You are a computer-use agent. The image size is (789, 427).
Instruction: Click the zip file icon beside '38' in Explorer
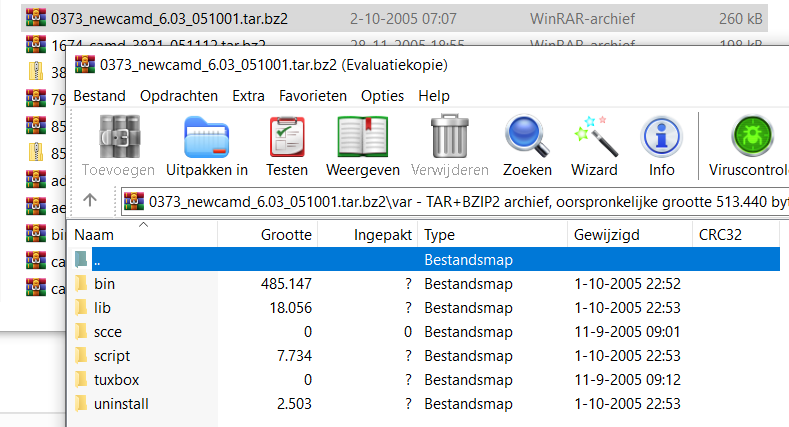tap(36, 71)
